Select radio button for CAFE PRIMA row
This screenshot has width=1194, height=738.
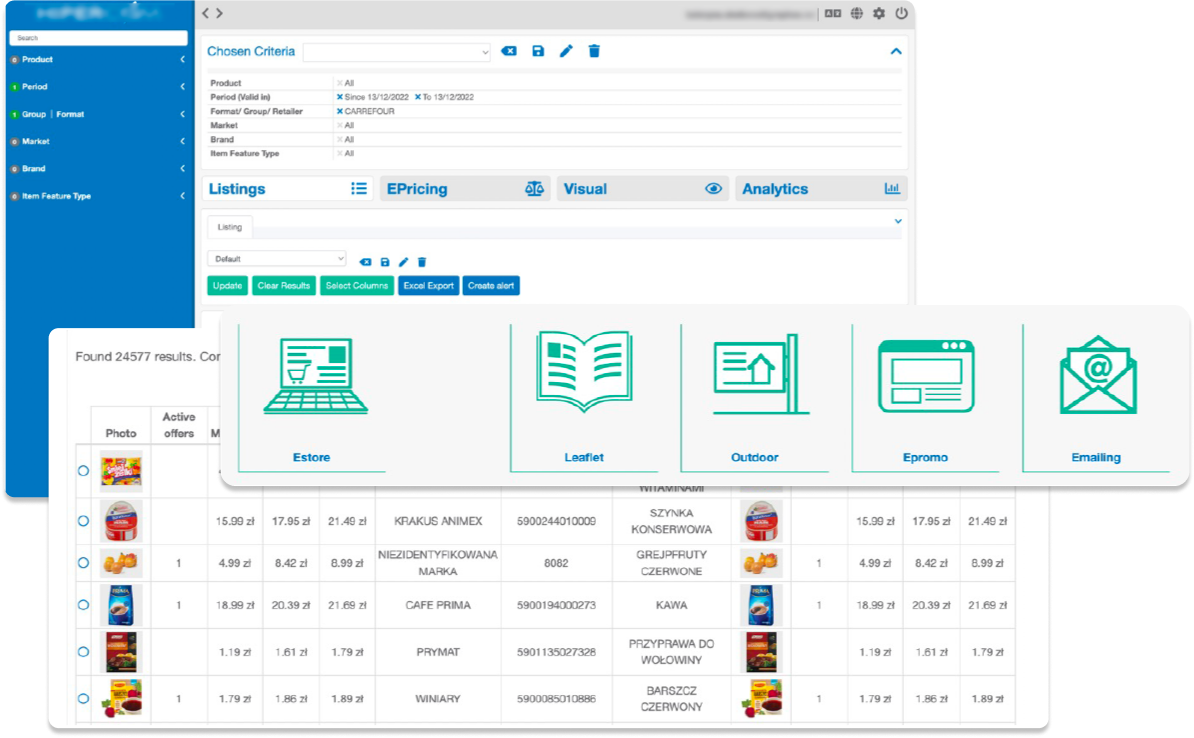83,605
